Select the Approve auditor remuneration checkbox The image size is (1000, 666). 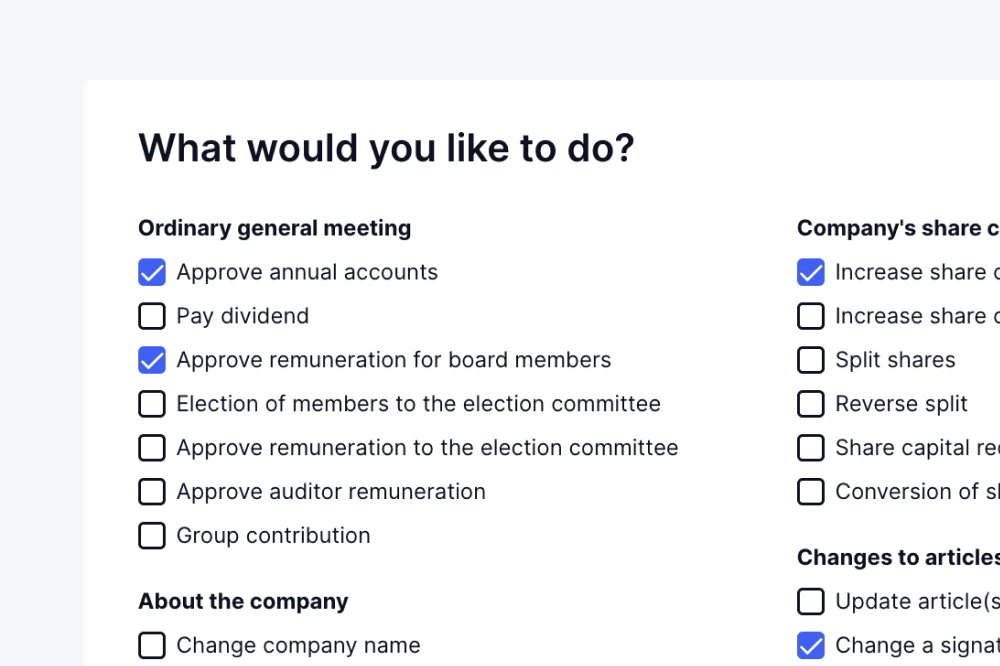click(152, 492)
